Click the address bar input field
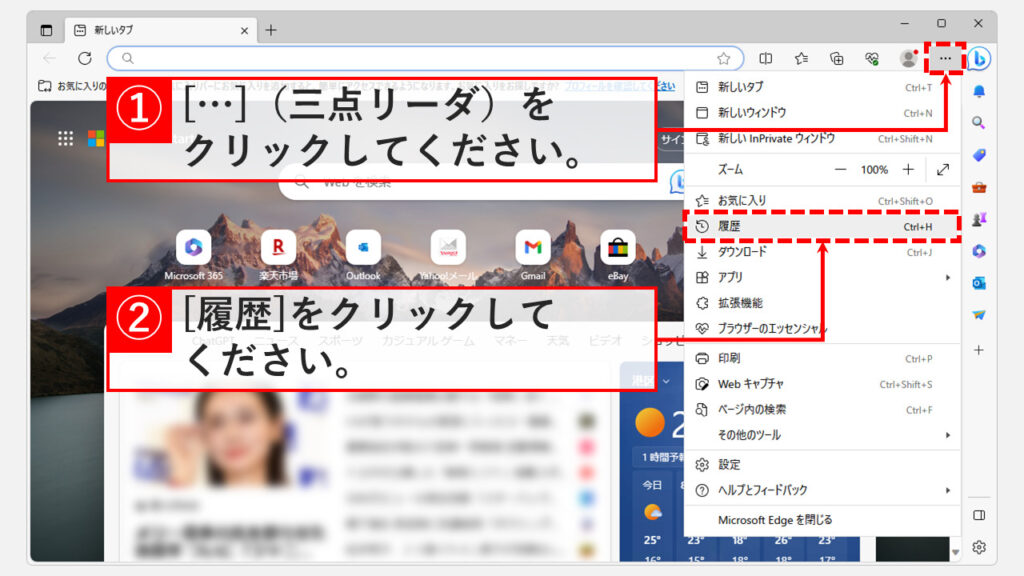 [420, 59]
